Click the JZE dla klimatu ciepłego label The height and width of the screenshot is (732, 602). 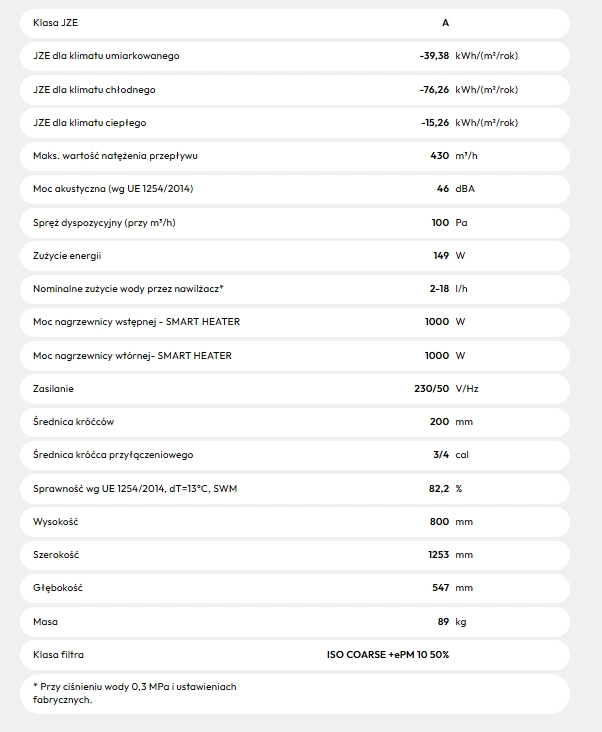89,123
